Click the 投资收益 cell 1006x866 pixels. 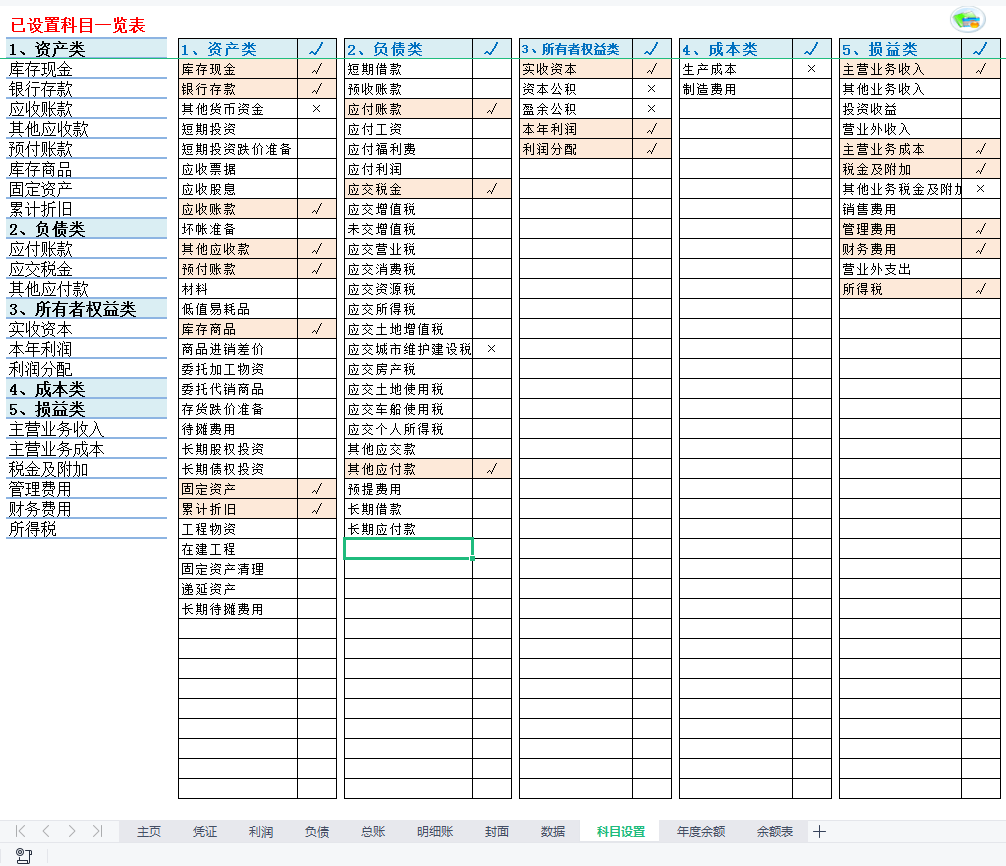click(x=901, y=109)
